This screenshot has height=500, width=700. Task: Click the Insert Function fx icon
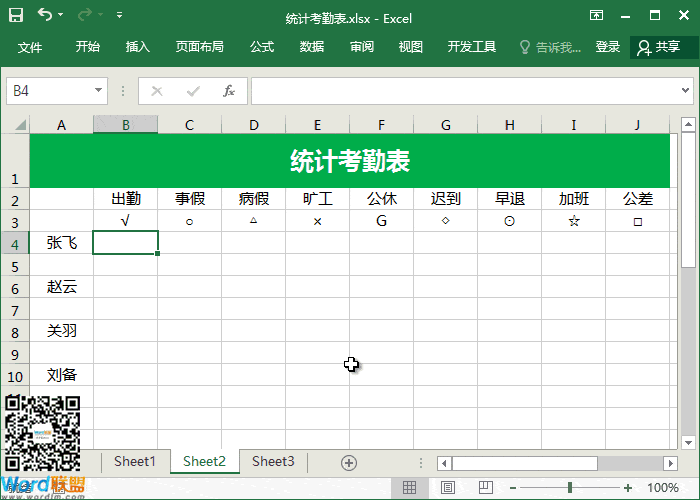tap(229, 91)
